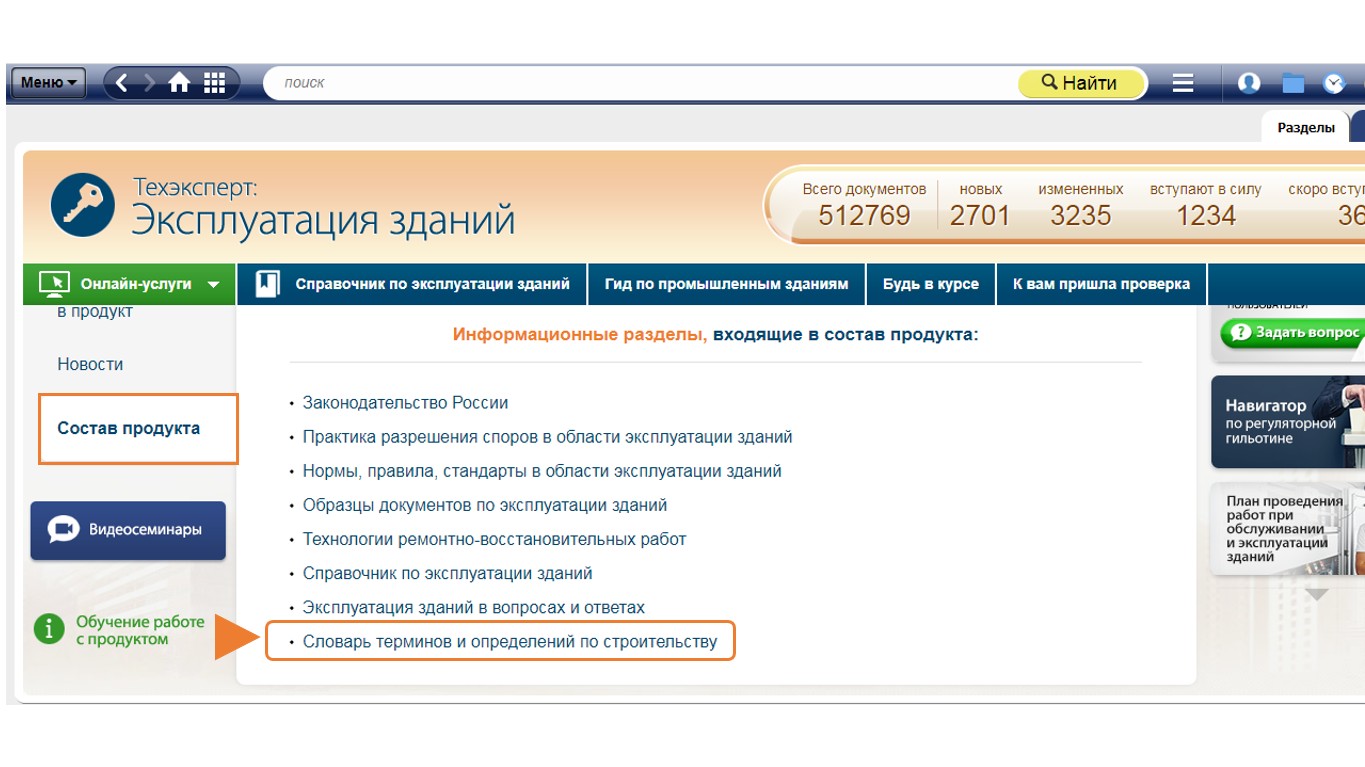
Task: Click the question mark icon on Задать вопрос
Action: tap(1241, 333)
